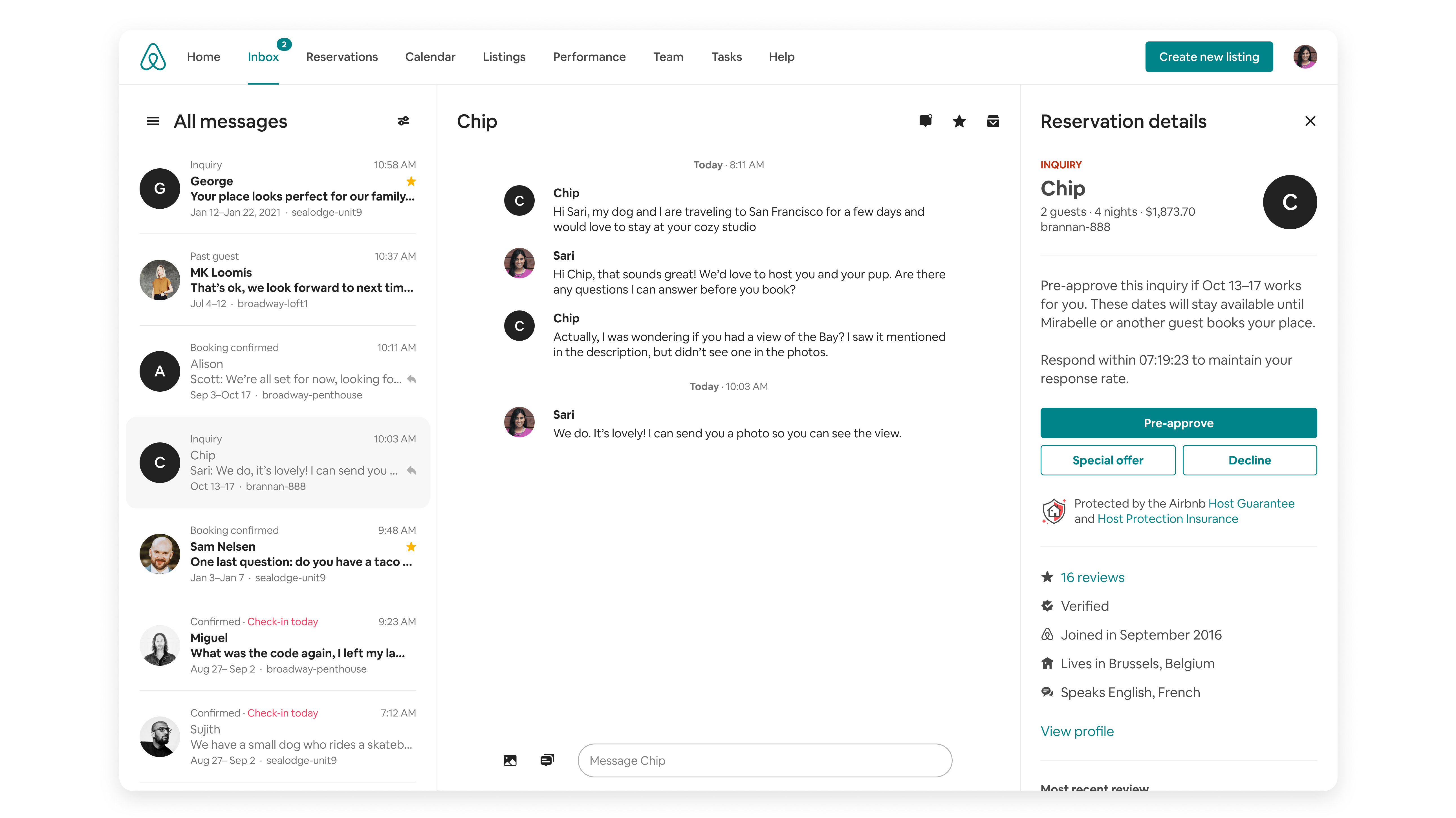Screen dimensions: 1456x818
Task: Pre-approve Chip's inquiry
Action: (1179, 423)
